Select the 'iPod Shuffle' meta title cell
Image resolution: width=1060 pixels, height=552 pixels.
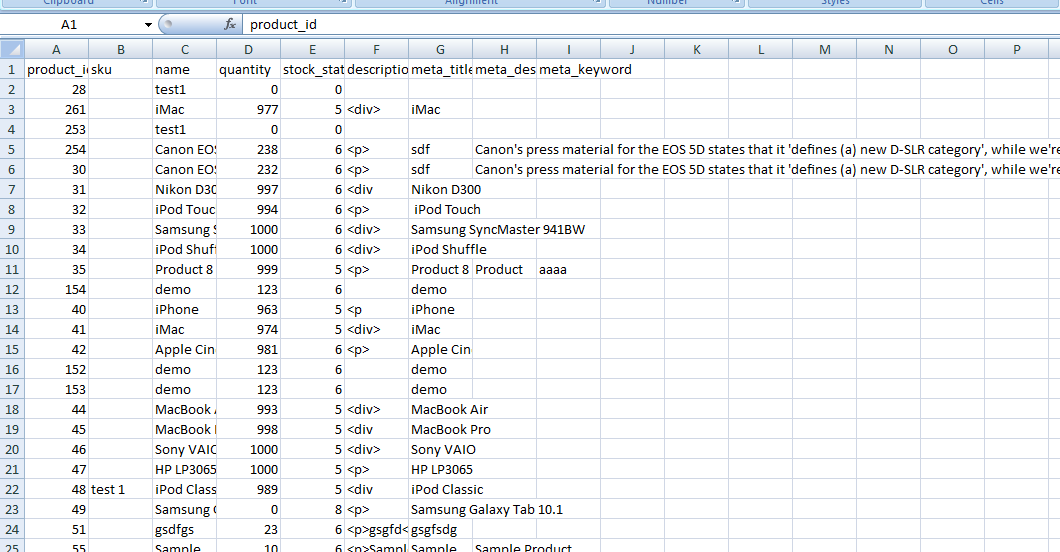pyautogui.click(x=440, y=249)
